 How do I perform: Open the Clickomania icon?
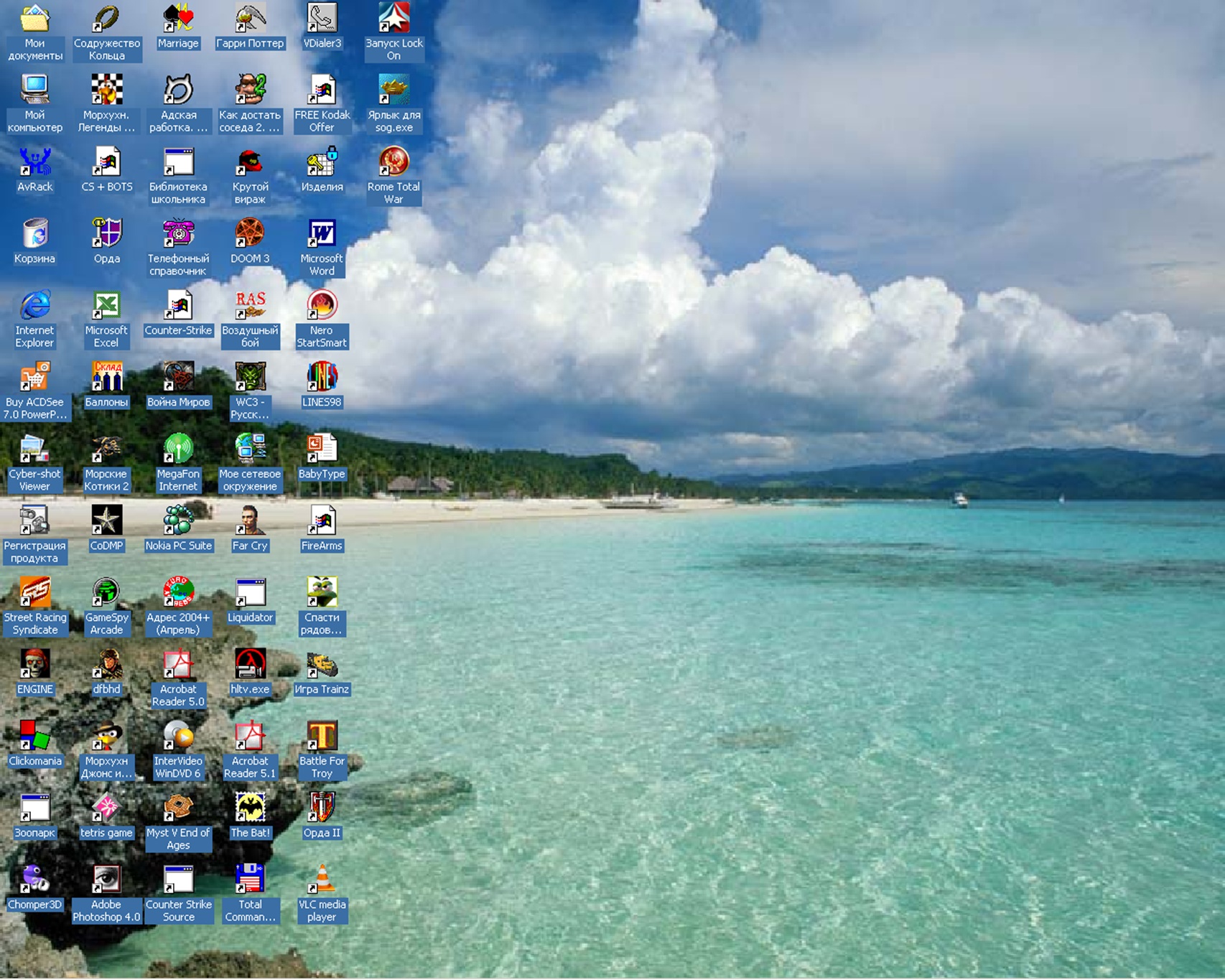coord(34,736)
